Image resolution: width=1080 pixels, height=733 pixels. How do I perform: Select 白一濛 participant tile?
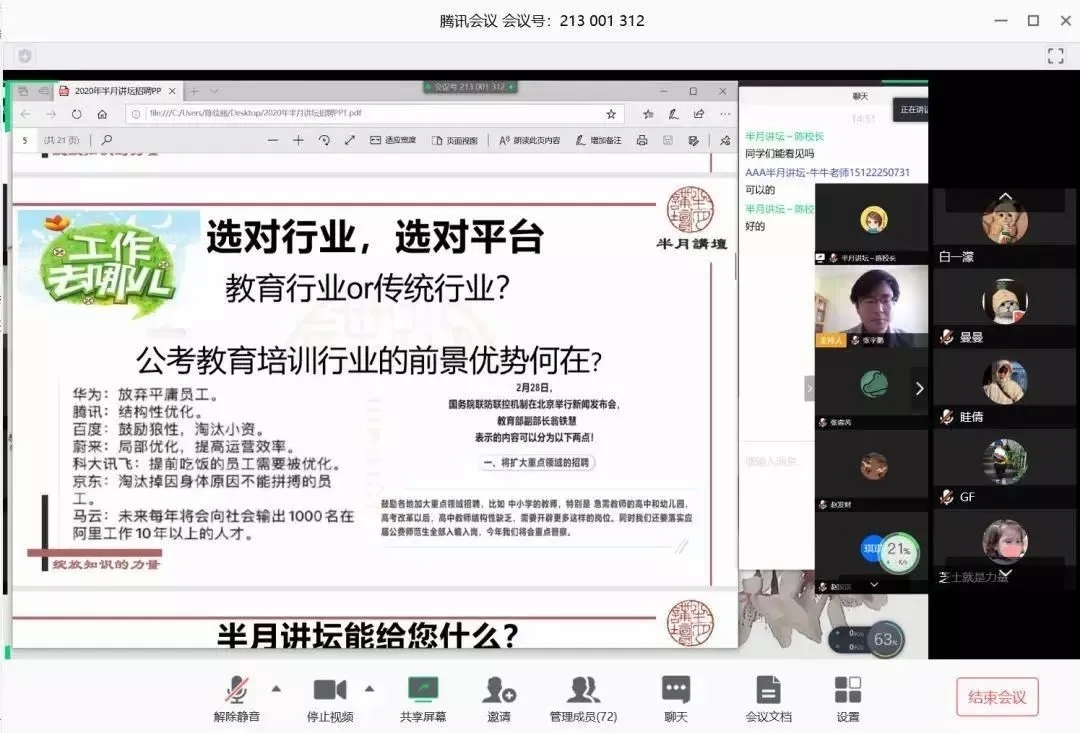point(1006,227)
